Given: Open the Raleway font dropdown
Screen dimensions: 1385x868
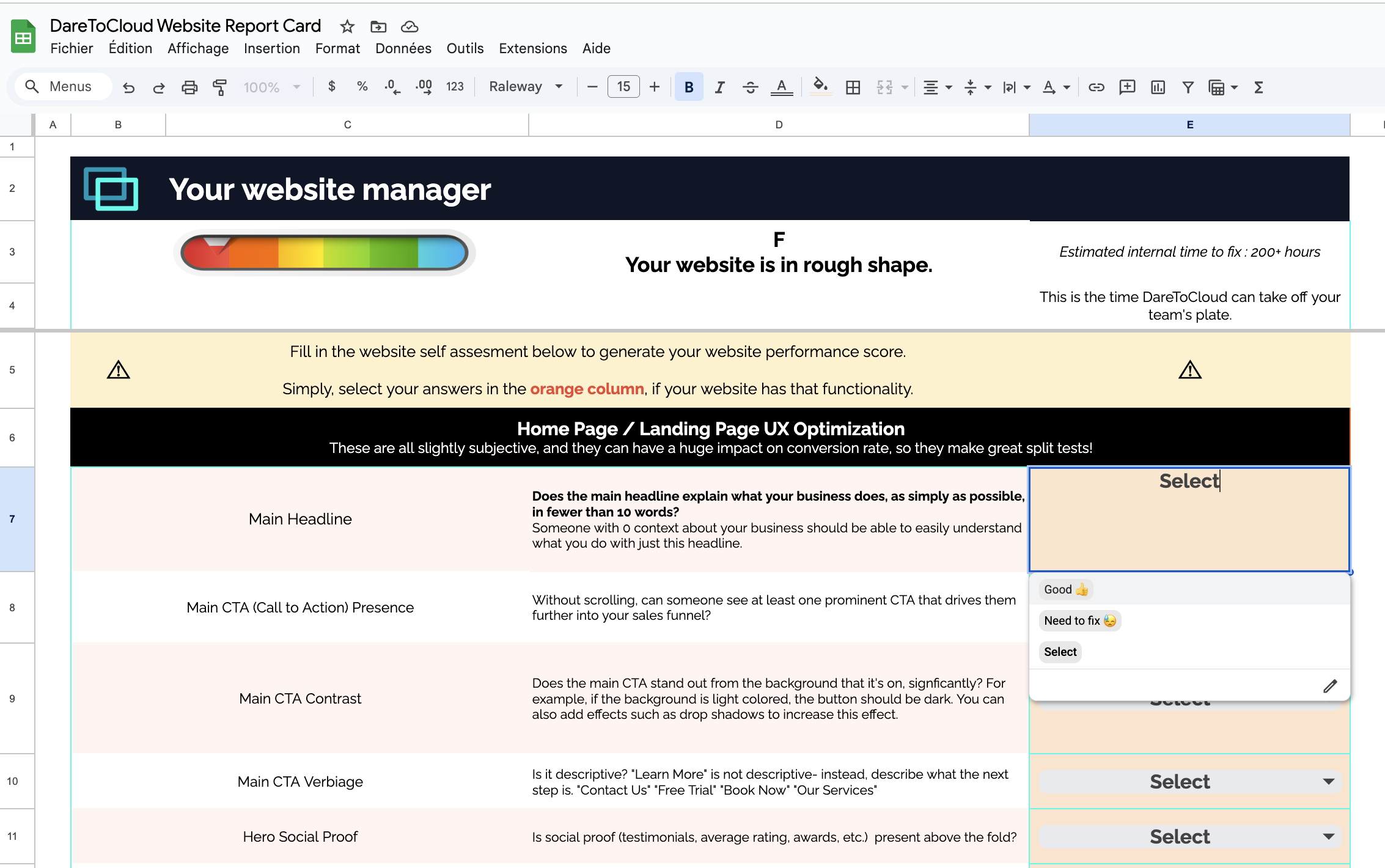Looking at the screenshot, I should [524, 86].
